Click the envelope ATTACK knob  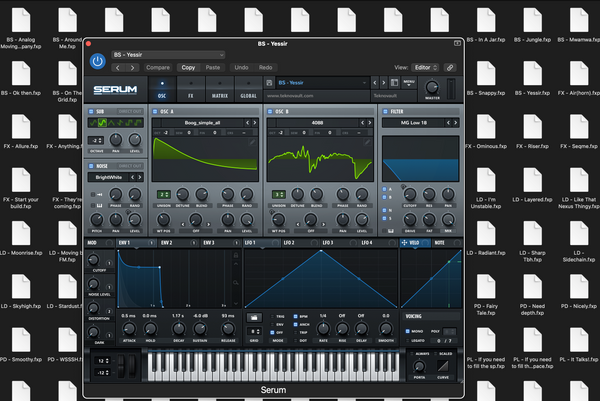point(129,328)
